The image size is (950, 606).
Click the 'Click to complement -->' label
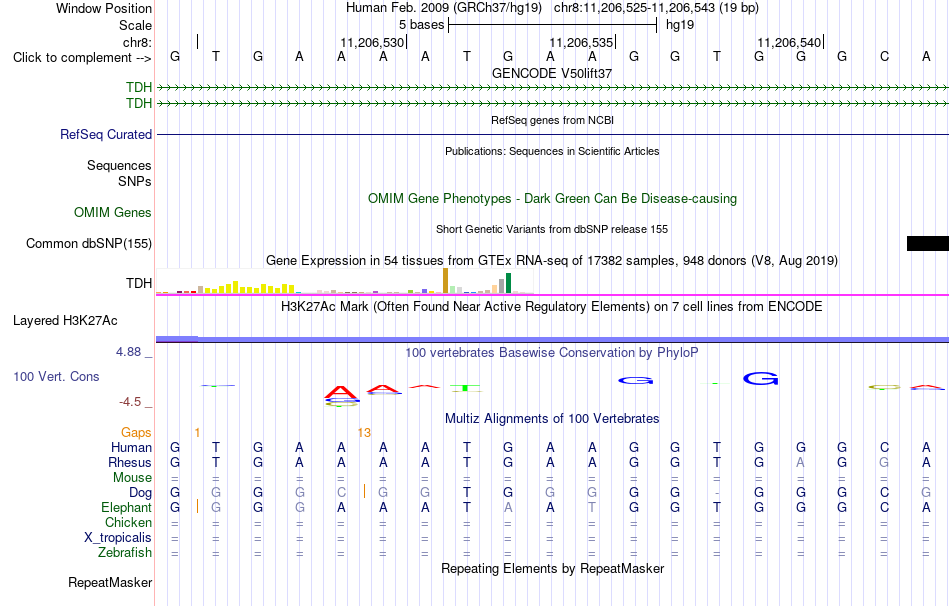coord(82,58)
